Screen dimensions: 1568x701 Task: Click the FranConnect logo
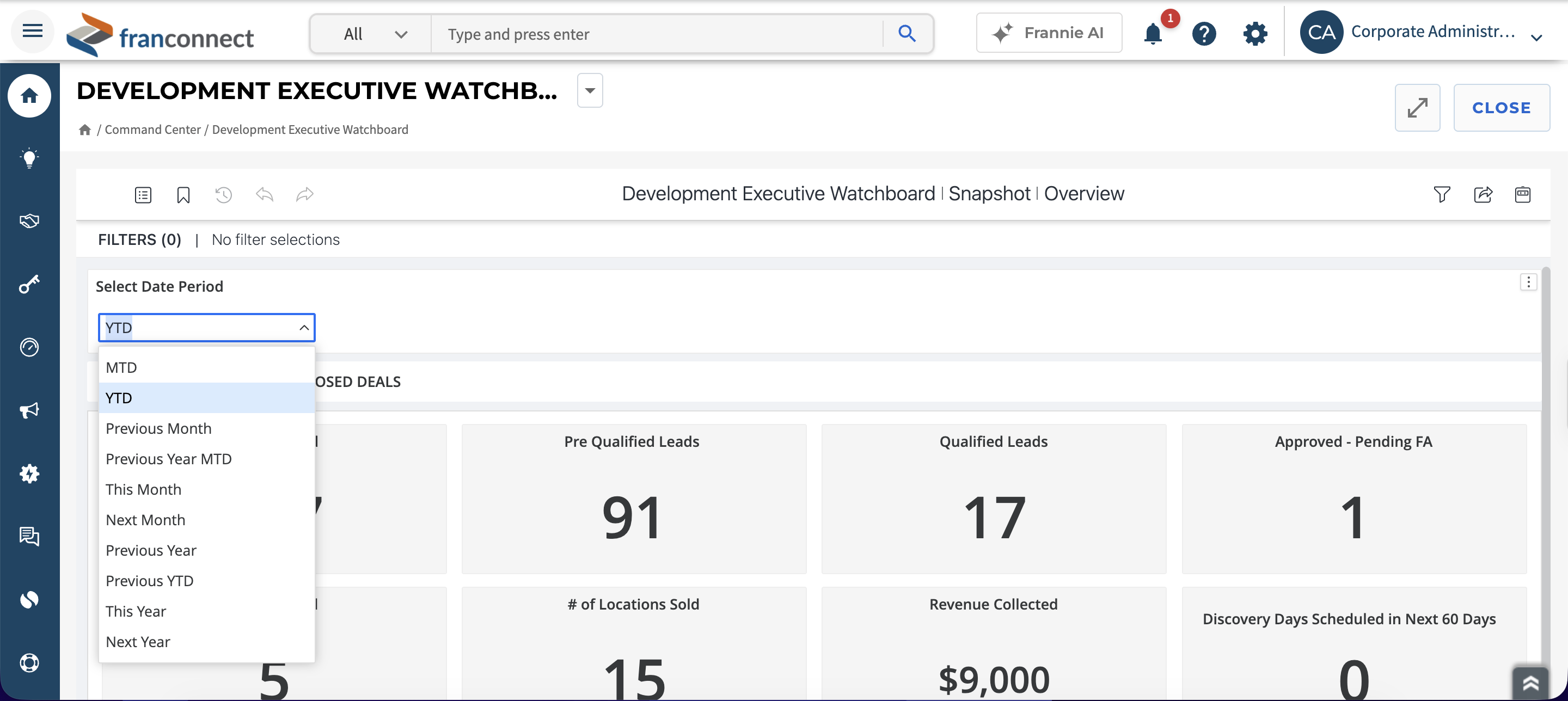click(x=160, y=34)
